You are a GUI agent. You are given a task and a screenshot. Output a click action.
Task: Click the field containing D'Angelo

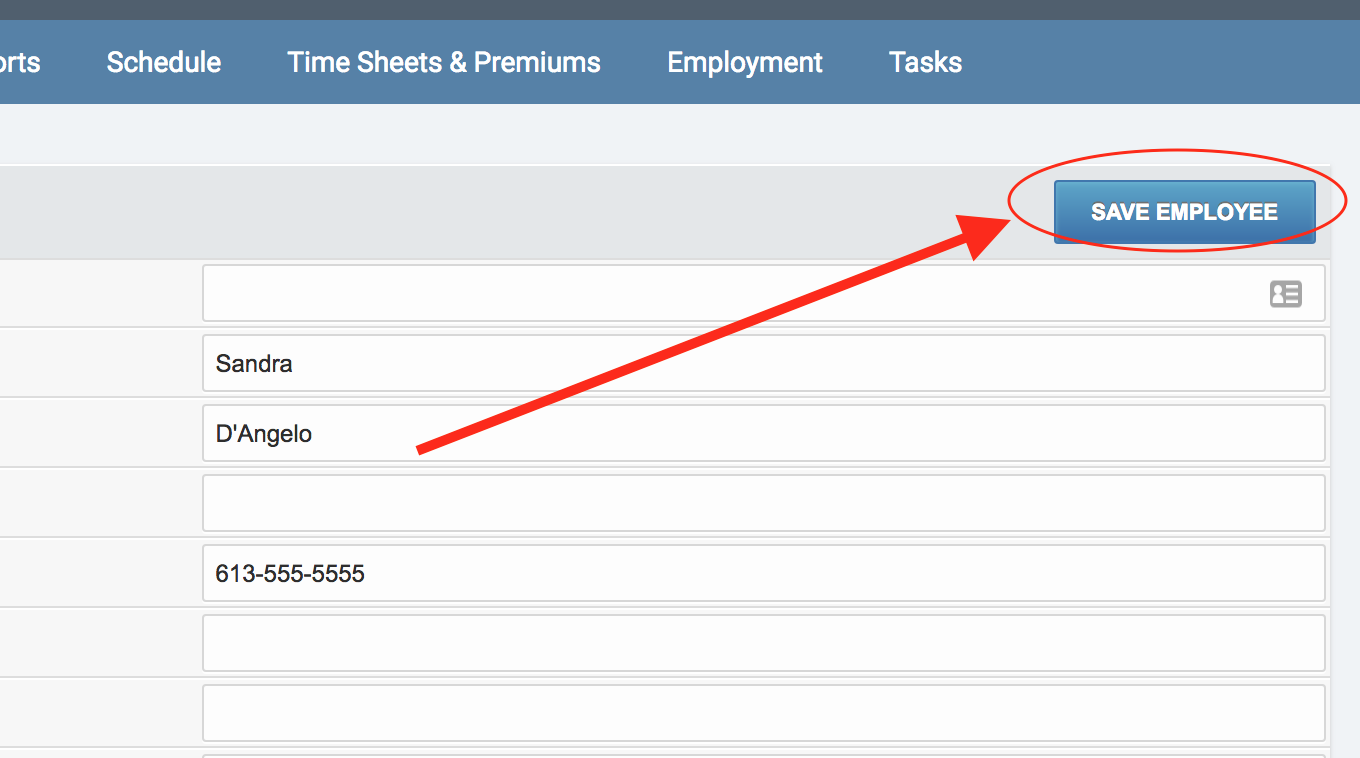click(x=763, y=433)
